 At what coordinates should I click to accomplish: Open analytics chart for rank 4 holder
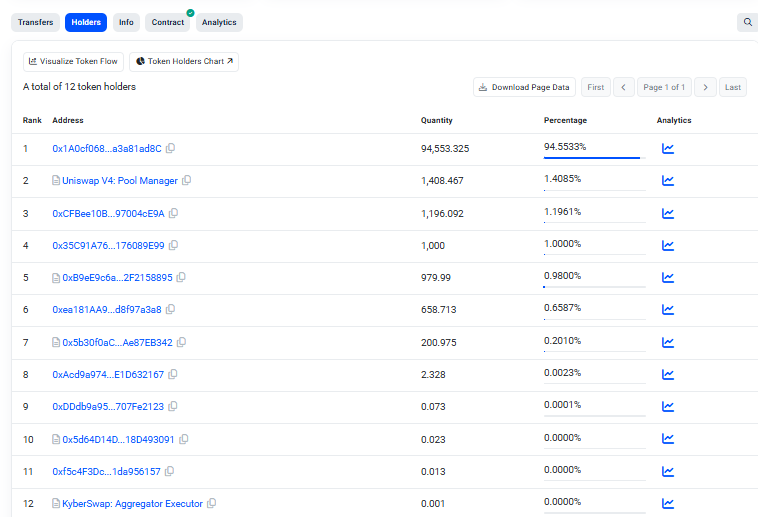[x=668, y=245]
